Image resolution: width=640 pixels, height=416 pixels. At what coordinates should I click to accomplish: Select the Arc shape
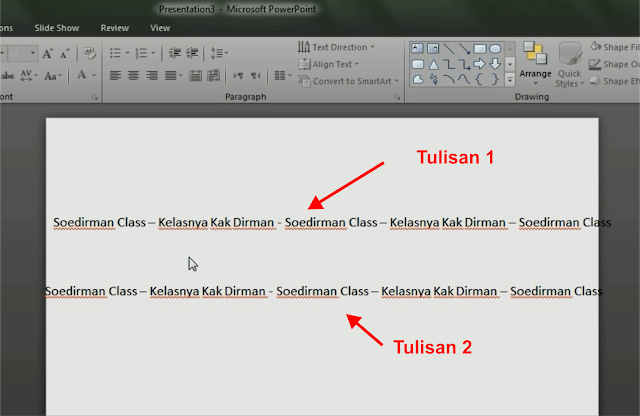[x=449, y=79]
